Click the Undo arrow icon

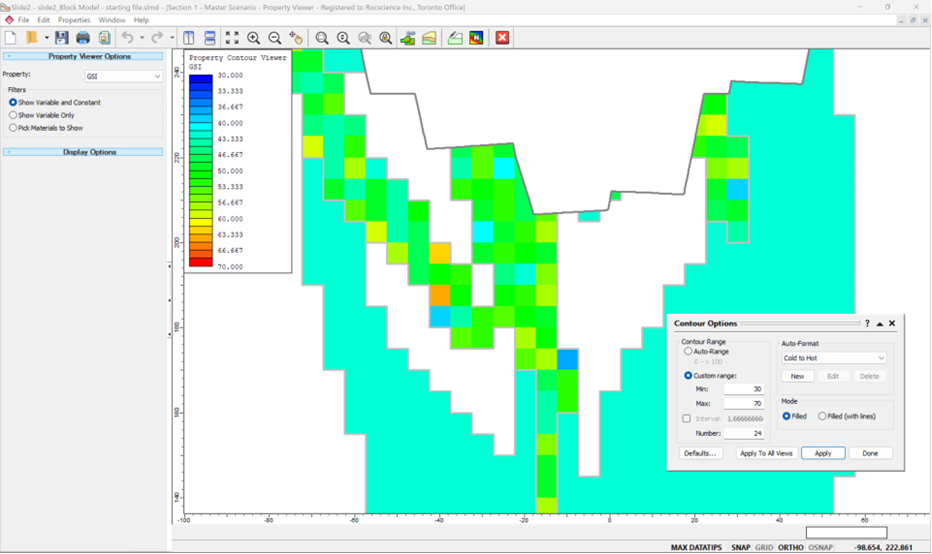pos(127,38)
